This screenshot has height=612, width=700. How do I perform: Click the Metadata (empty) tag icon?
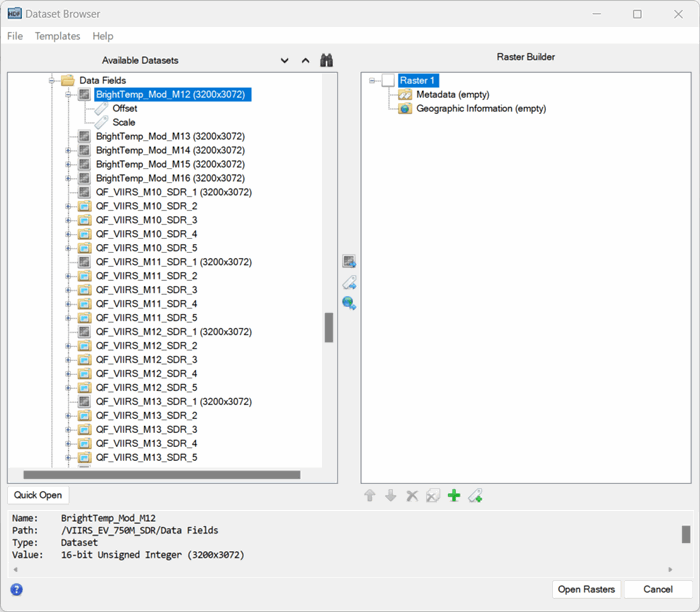click(x=405, y=94)
